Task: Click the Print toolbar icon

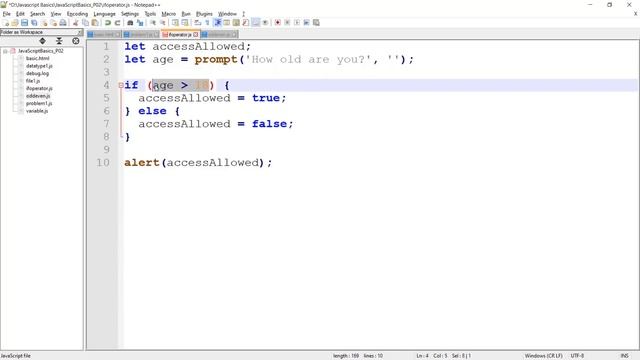Action: click(x=63, y=22)
